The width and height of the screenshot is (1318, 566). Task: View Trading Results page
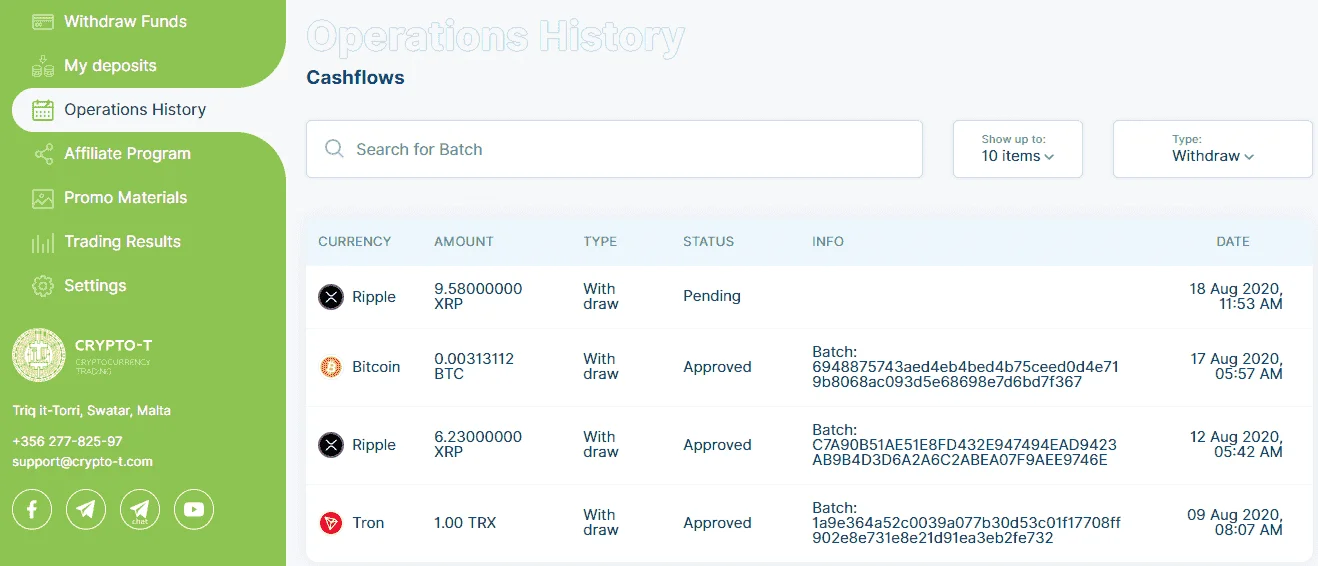tap(122, 242)
